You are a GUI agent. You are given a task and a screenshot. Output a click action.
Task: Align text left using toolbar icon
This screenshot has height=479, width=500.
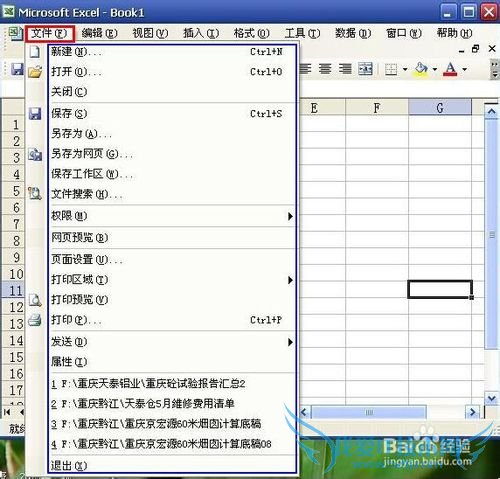pyautogui.click(x=305, y=69)
